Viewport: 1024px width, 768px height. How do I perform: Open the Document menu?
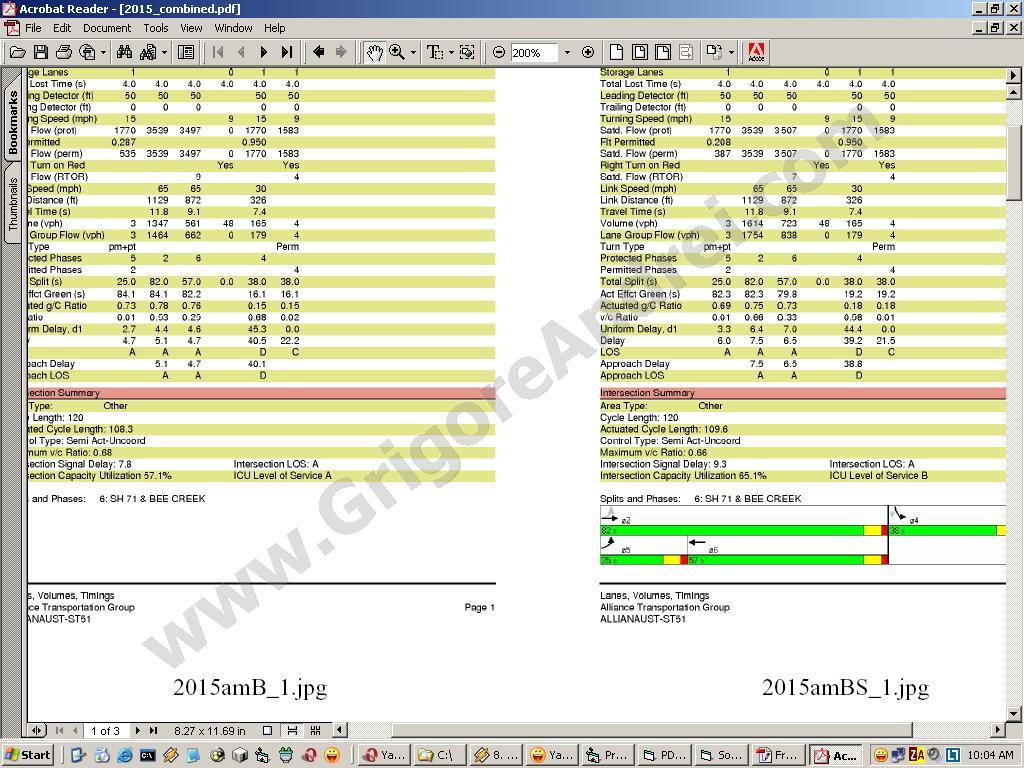click(107, 28)
